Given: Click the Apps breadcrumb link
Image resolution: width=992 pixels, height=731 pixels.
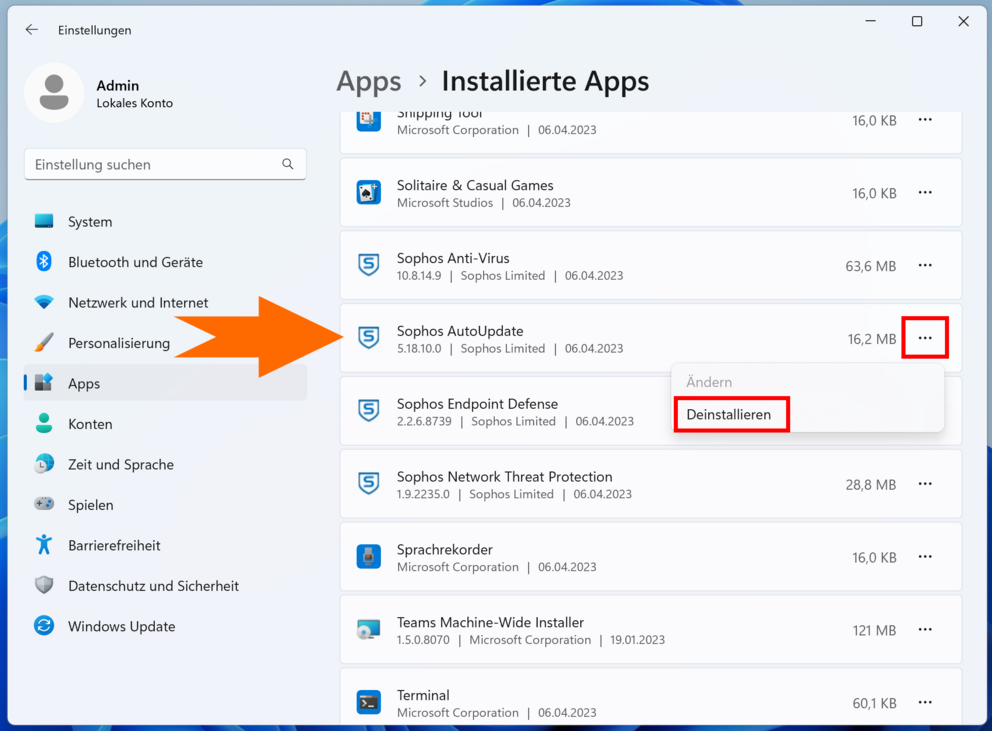Looking at the screenshot, I should [369, 82].
